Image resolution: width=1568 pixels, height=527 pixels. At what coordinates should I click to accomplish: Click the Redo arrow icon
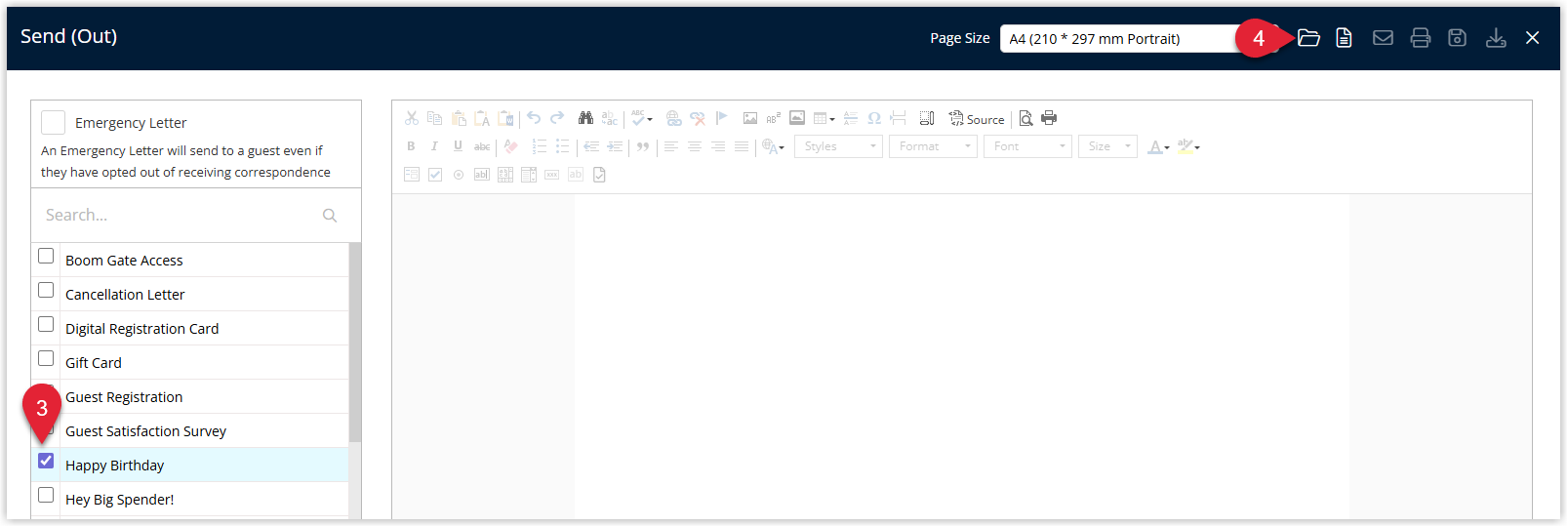pos(557,118)
